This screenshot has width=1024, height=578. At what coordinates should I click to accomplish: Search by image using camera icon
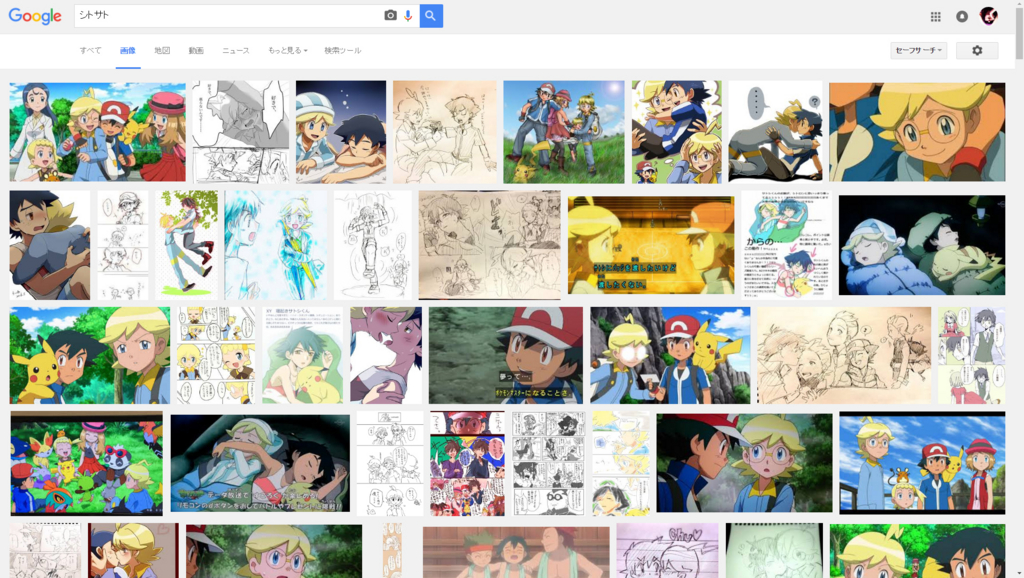390,16
